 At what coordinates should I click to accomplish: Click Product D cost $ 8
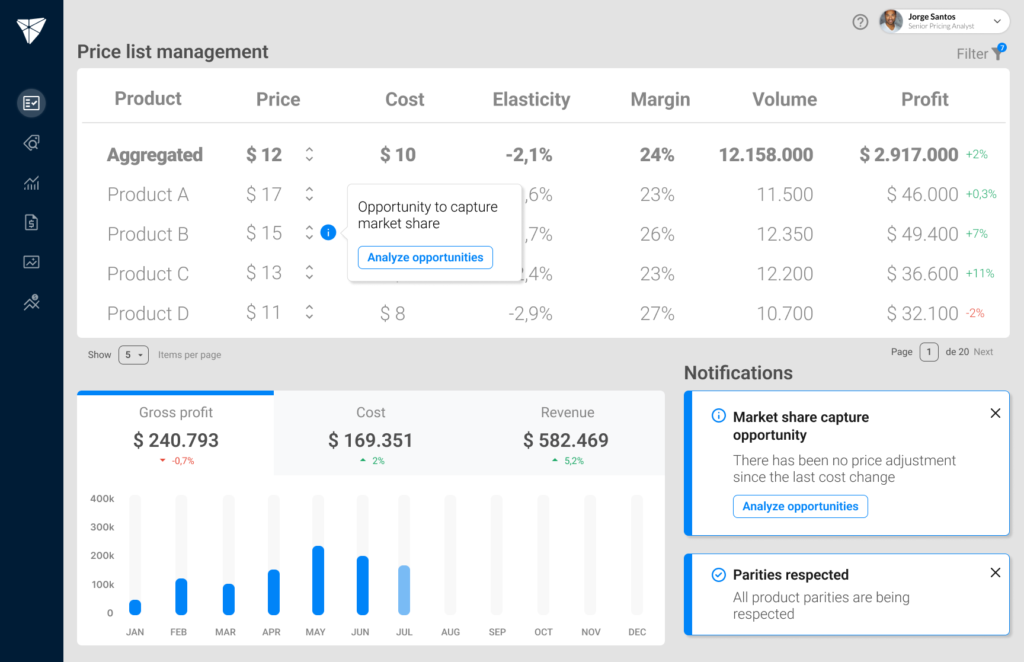point(392,313)
